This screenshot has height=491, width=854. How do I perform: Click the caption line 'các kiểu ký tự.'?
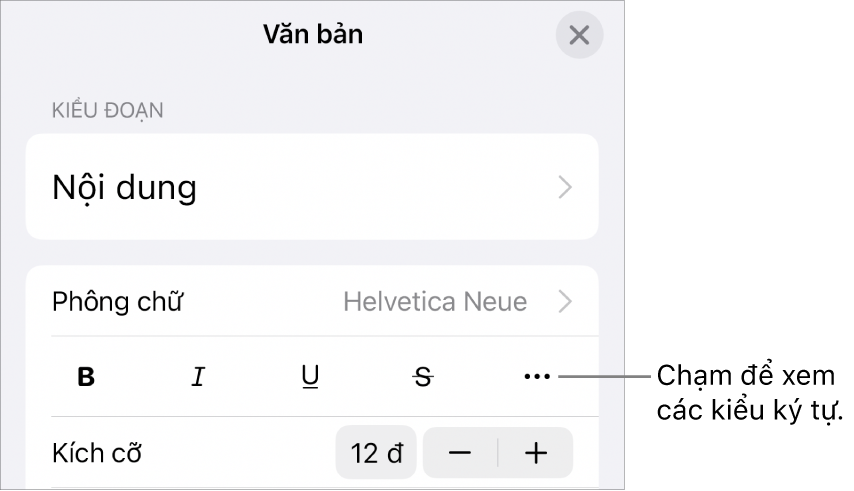tap(750, 413)
